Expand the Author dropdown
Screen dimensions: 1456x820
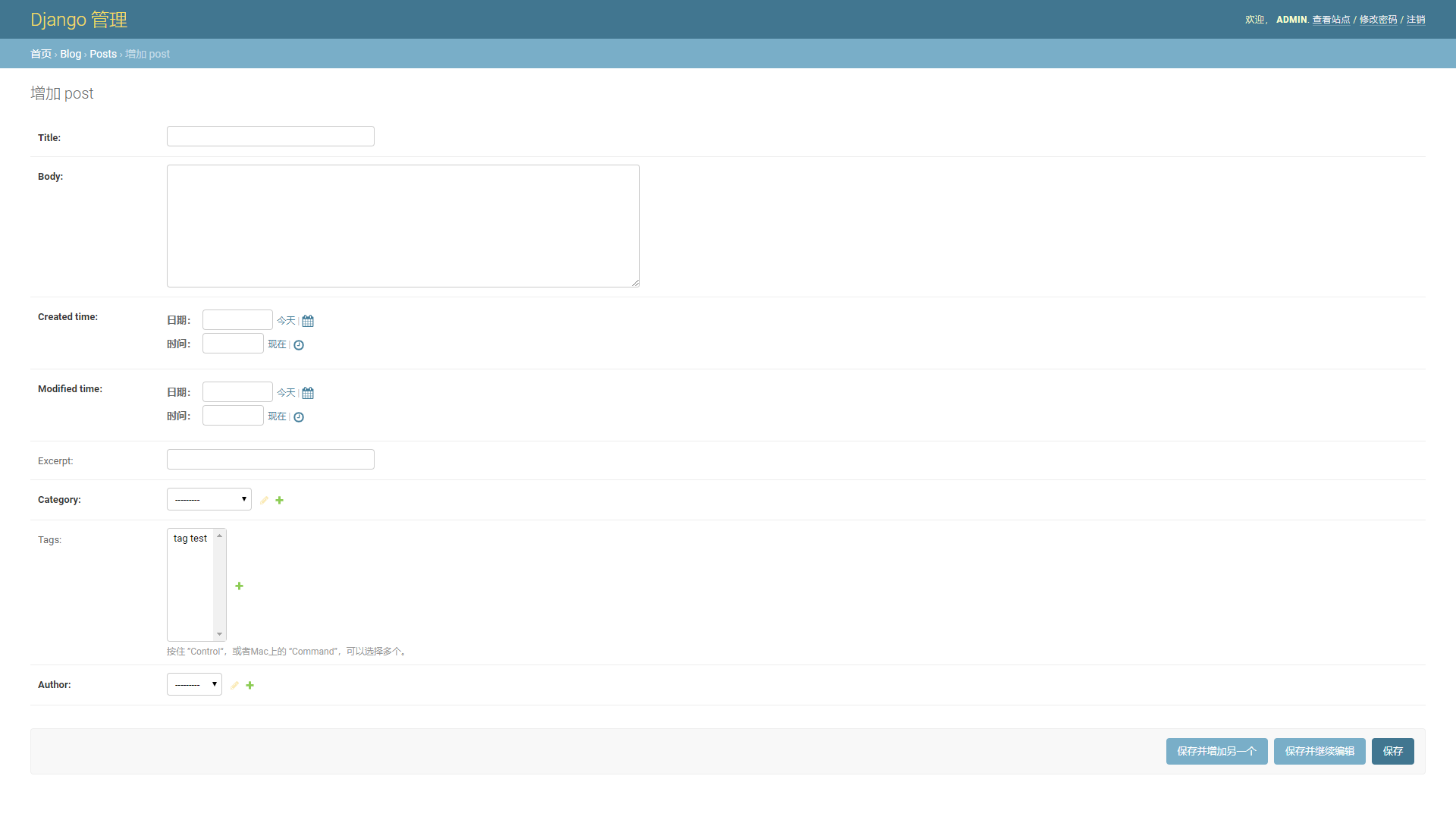point(194,685)
